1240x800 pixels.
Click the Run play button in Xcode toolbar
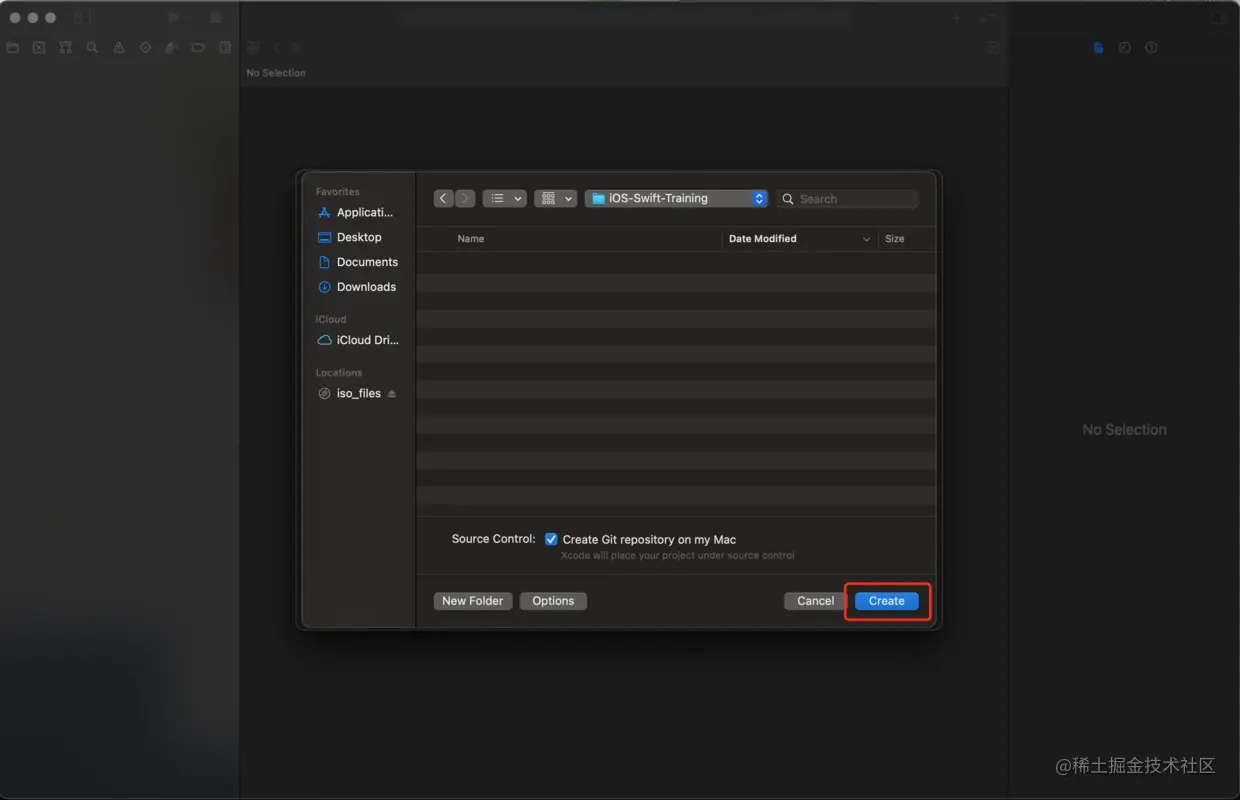pos(175,17)
